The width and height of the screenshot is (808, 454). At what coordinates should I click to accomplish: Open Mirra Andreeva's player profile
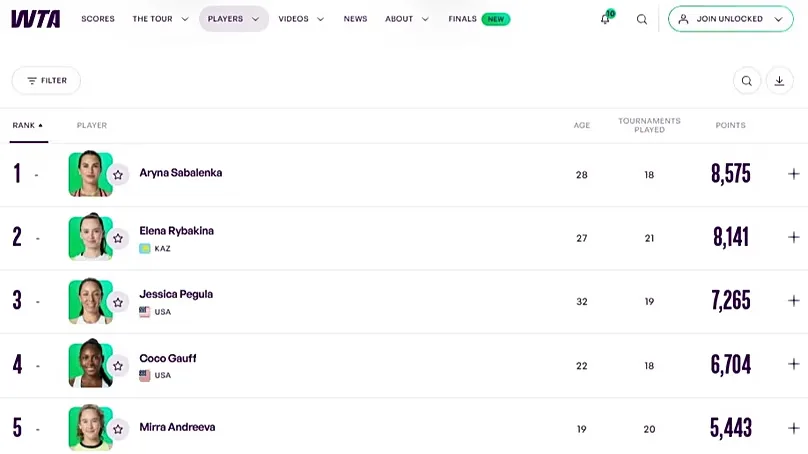coord(177,427)
